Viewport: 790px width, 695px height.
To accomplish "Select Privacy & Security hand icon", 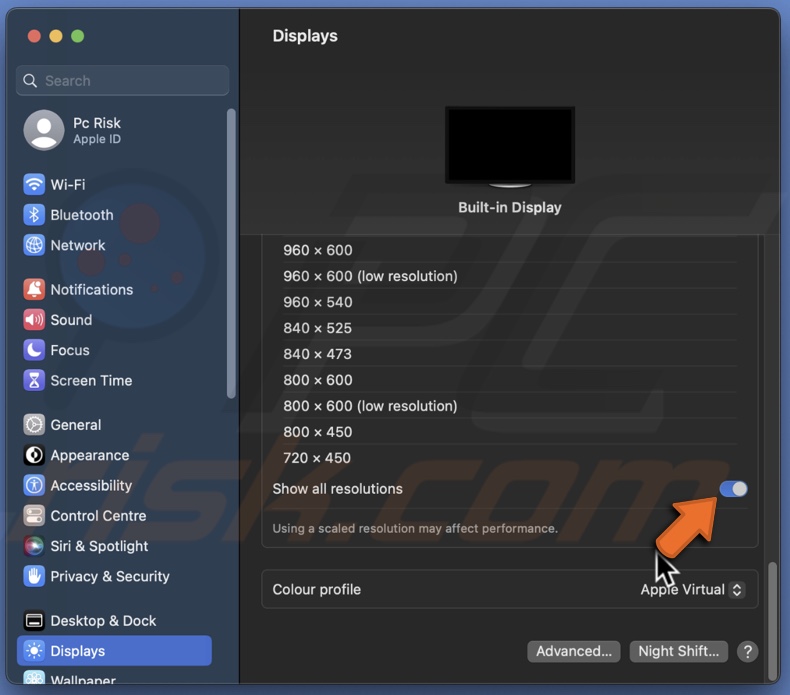I will click(34, 576).
